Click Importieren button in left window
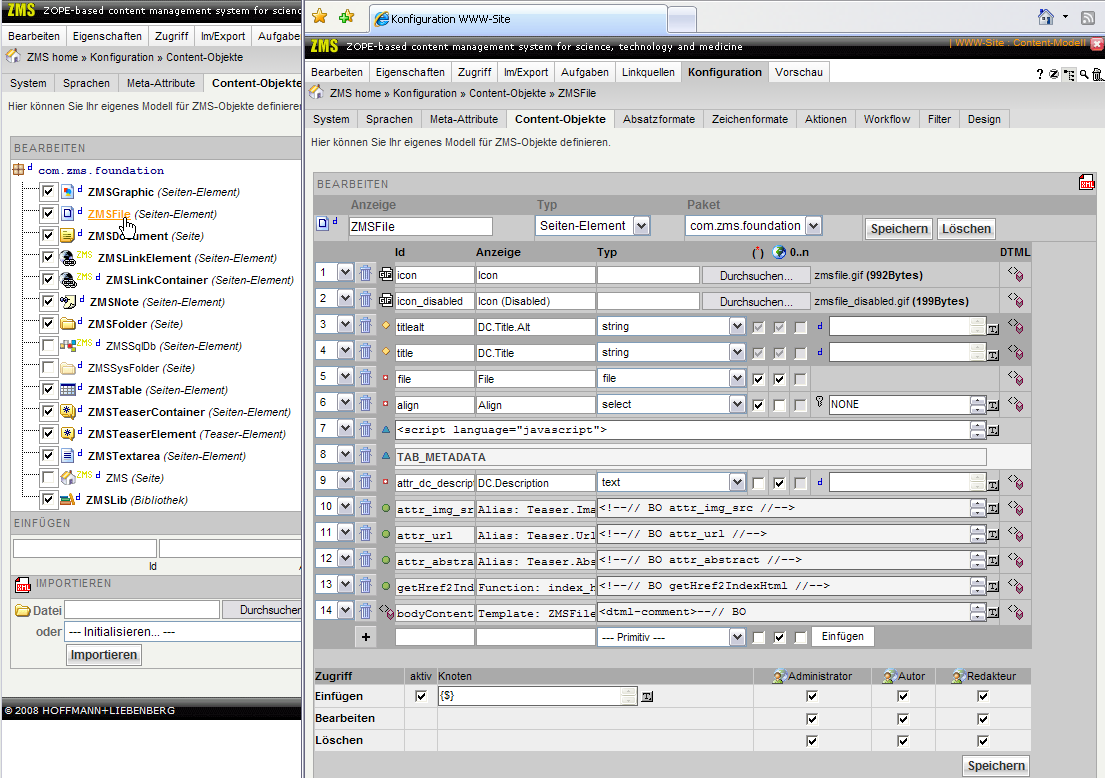The image size is (1105, 778). pyautogui.click(x=104, y=655)
